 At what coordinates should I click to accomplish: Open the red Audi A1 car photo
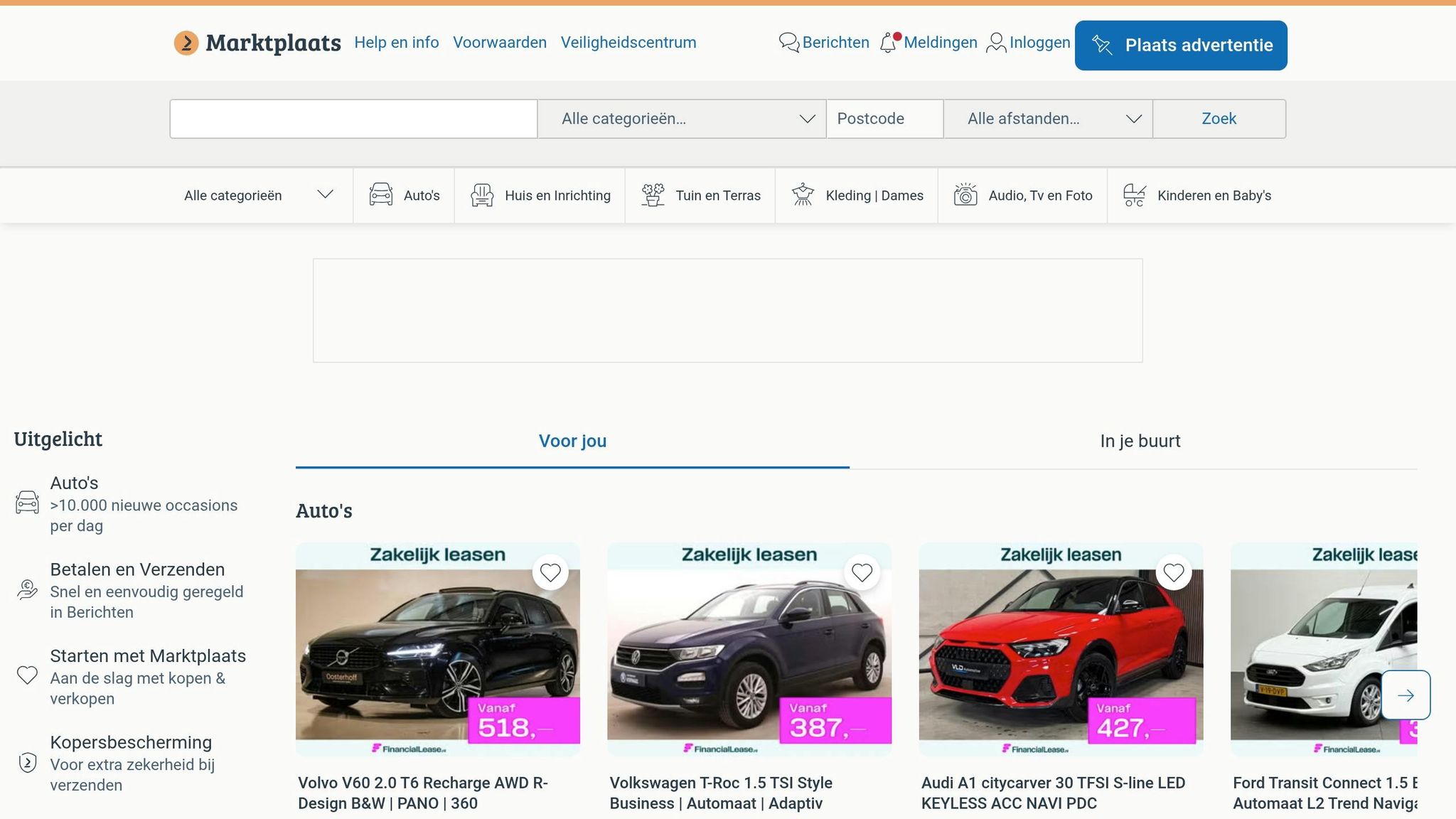point(1061,649)
